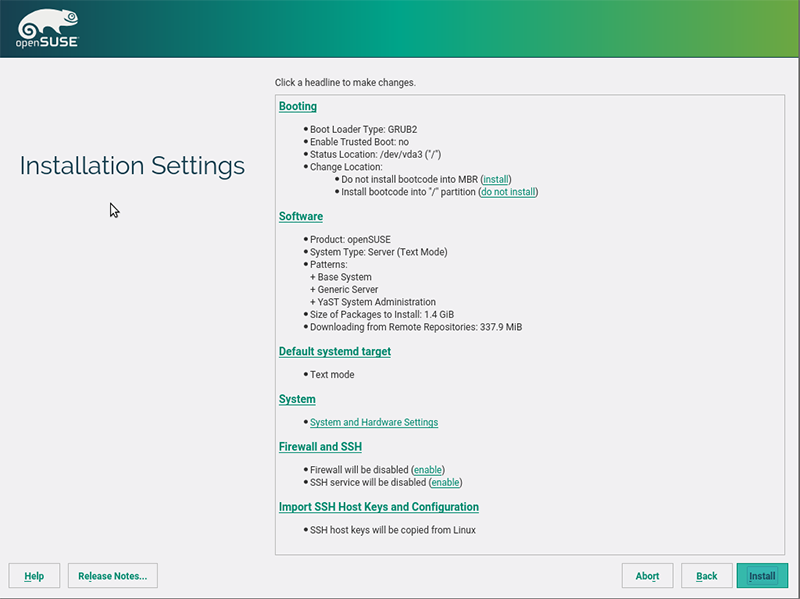Click the 'Text mode' systemd target entry
800x599 pixels.
(332, 375)
